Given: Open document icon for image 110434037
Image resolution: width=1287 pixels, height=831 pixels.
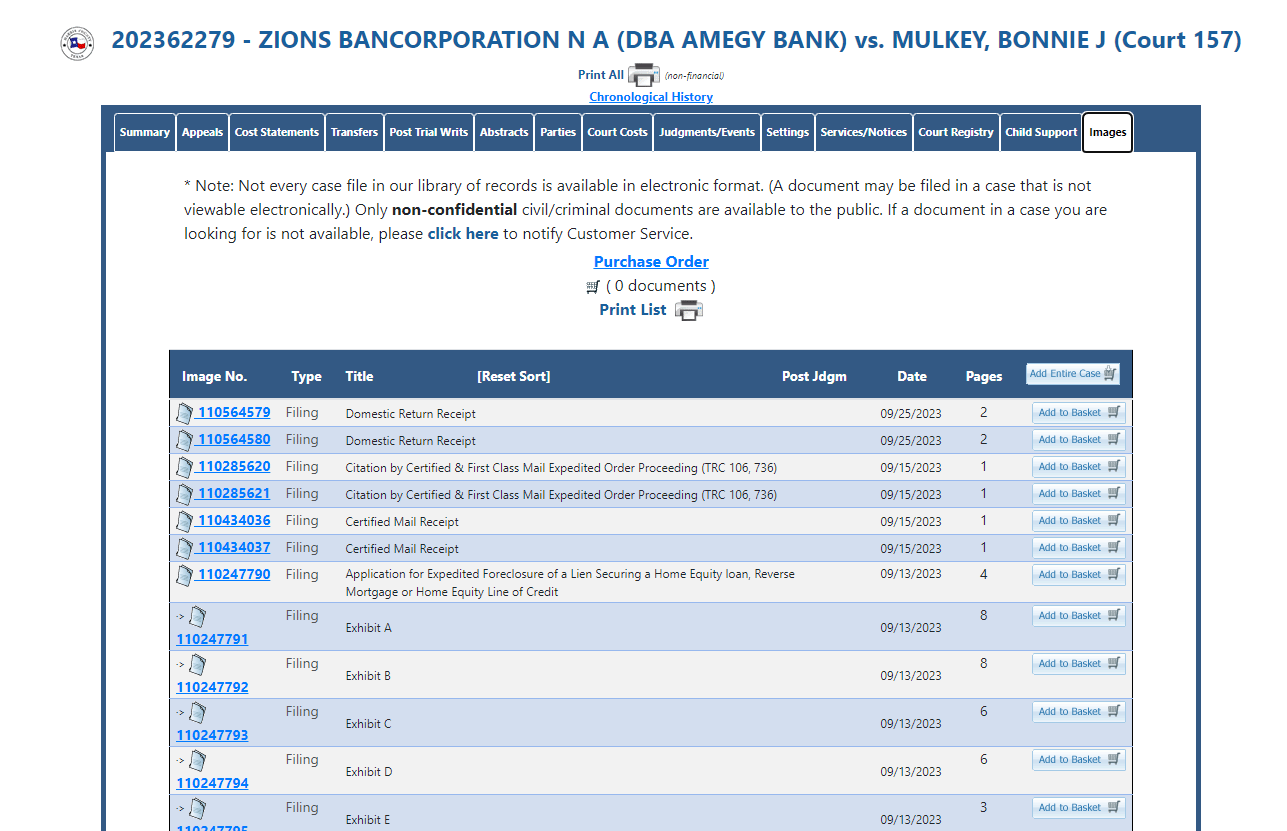Looking at the screenshot, I should click(185, 548).
